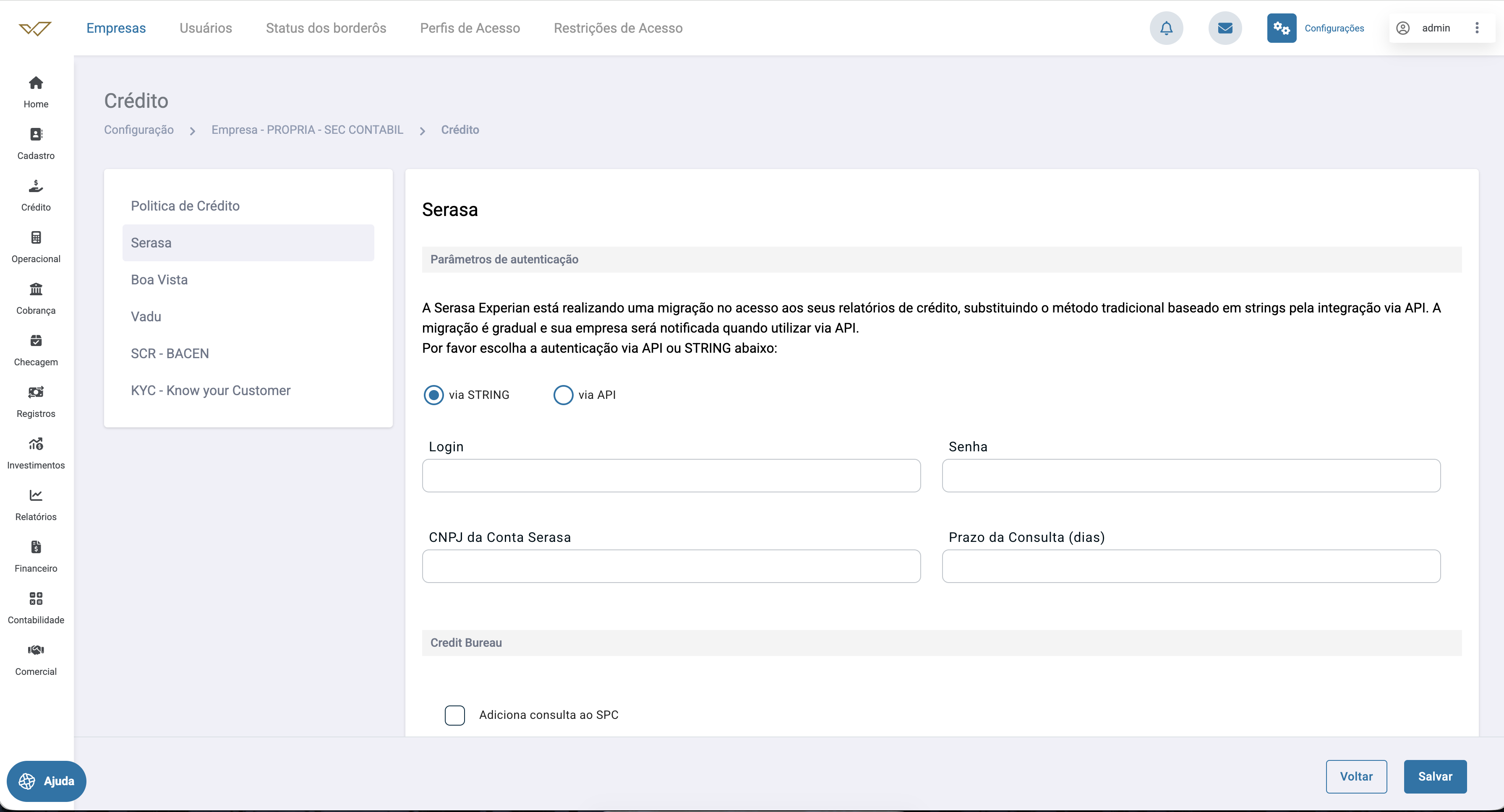
Task: Focus the Senha input field
Action: [x=1191, y=476]
